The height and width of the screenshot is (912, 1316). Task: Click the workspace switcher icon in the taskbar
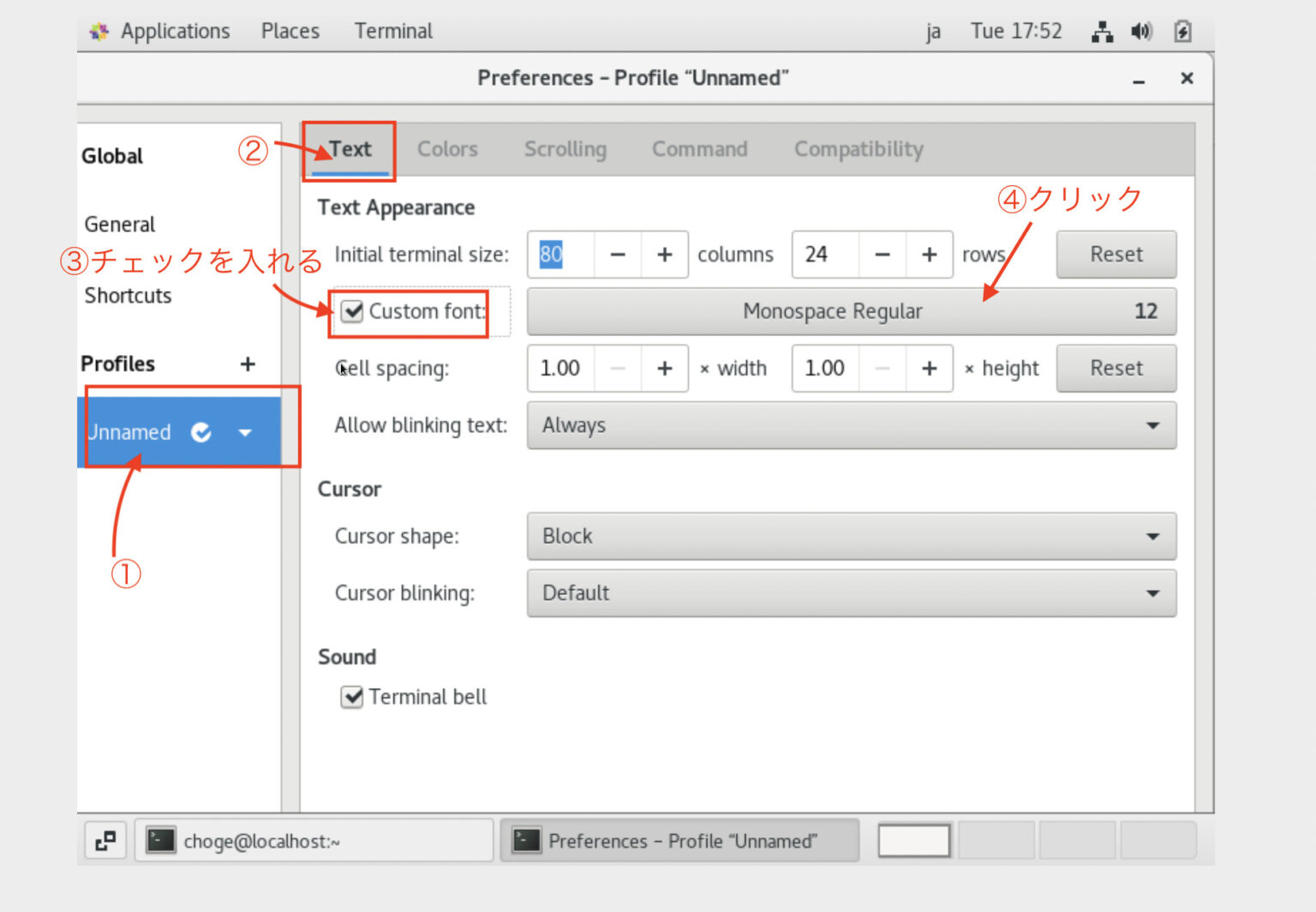pyautogui.click(x=105, y=841)
